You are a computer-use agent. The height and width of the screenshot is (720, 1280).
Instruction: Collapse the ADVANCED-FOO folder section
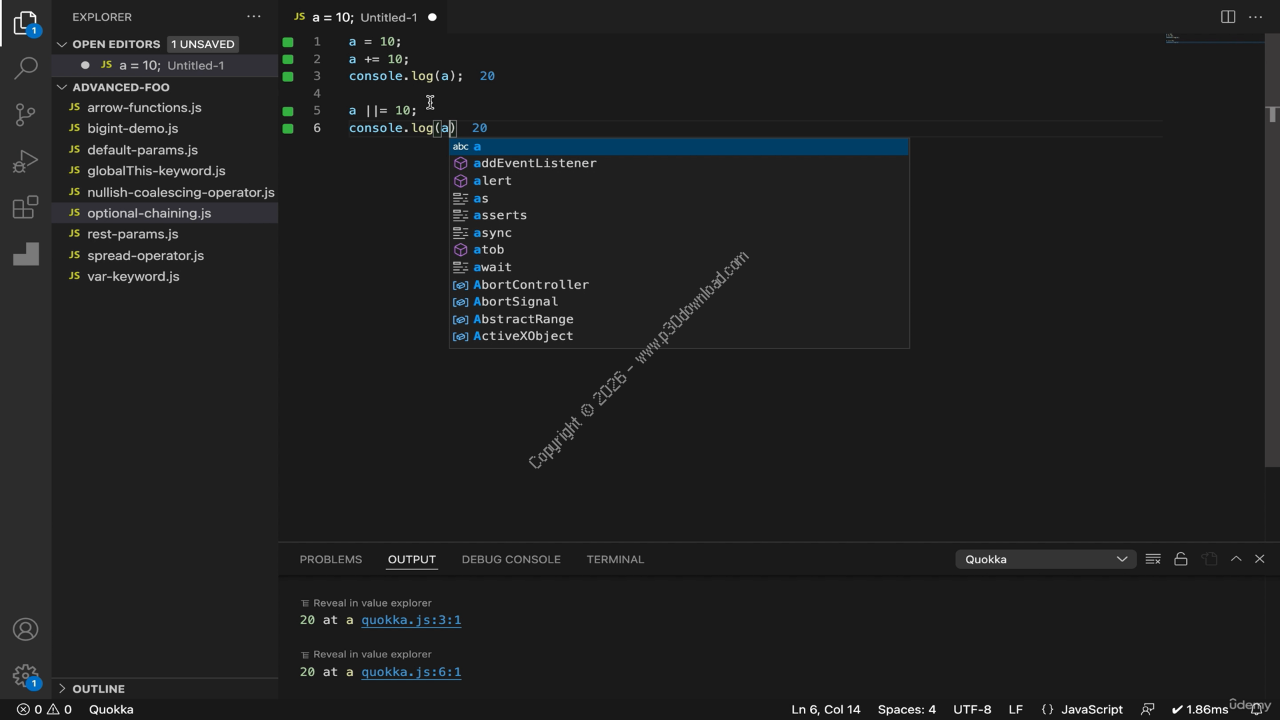[62, 87]
